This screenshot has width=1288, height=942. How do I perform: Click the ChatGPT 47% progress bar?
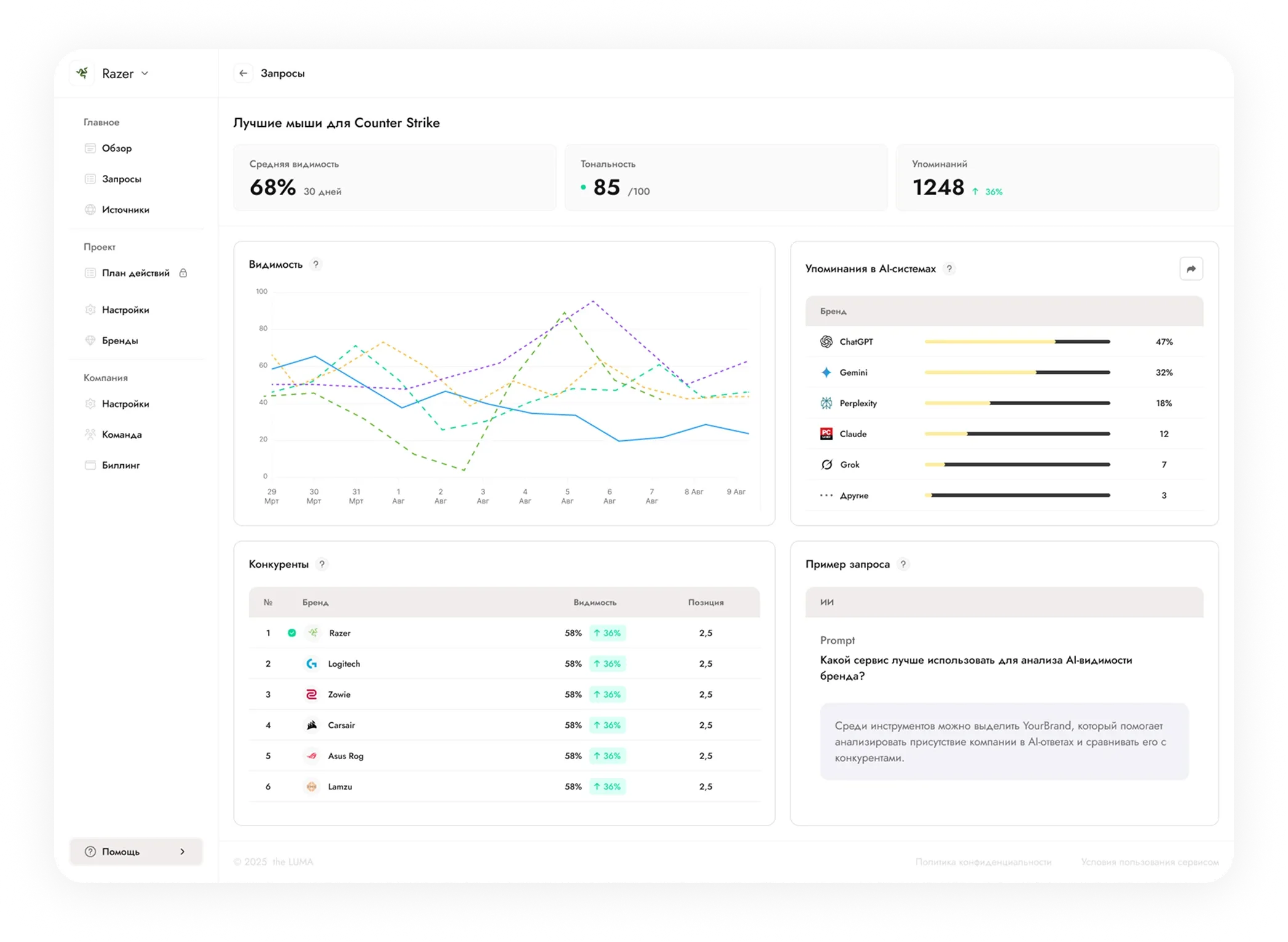(1017, 342)
